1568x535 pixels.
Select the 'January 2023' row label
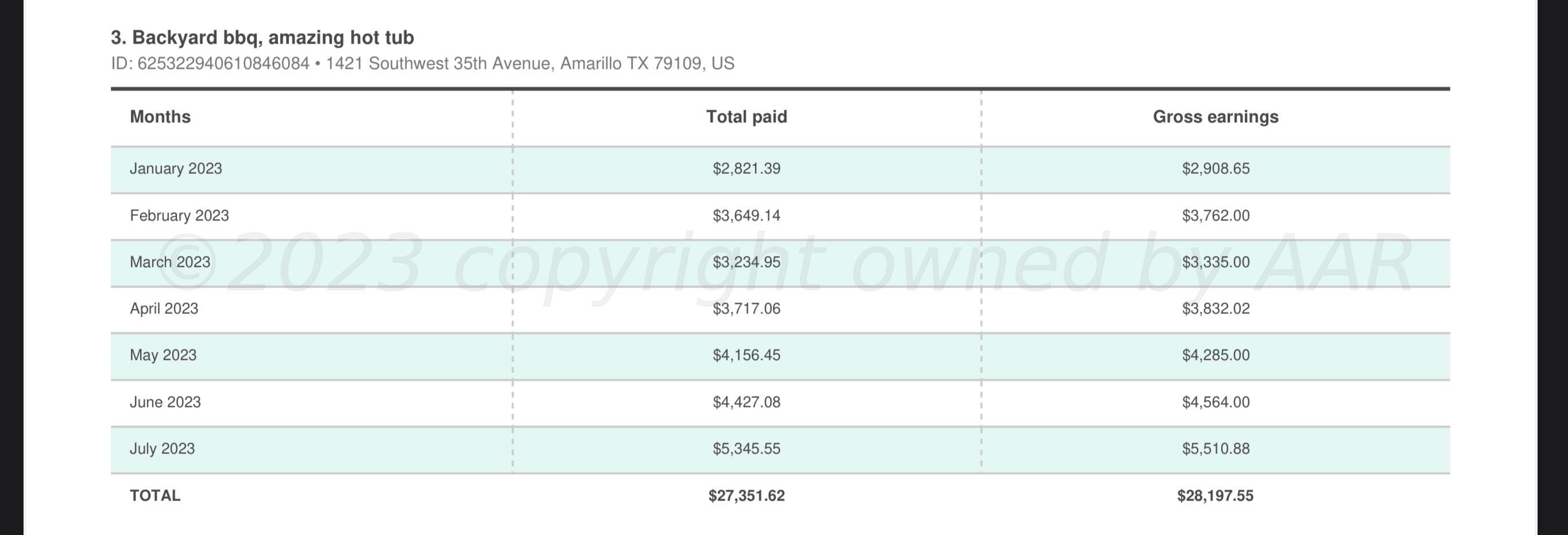(176, 169)
